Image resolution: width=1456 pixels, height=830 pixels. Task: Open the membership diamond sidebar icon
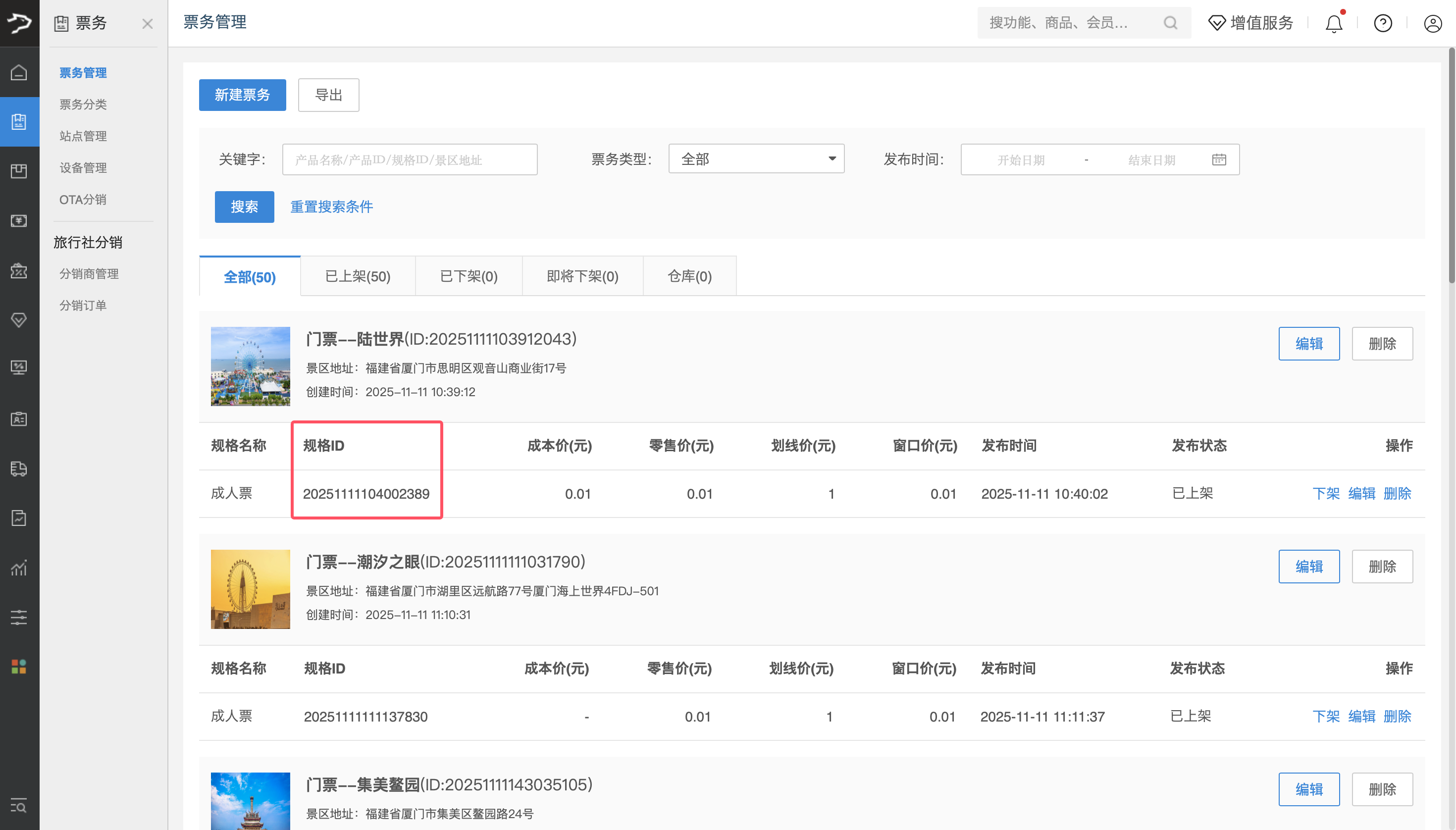coord(19,320)
